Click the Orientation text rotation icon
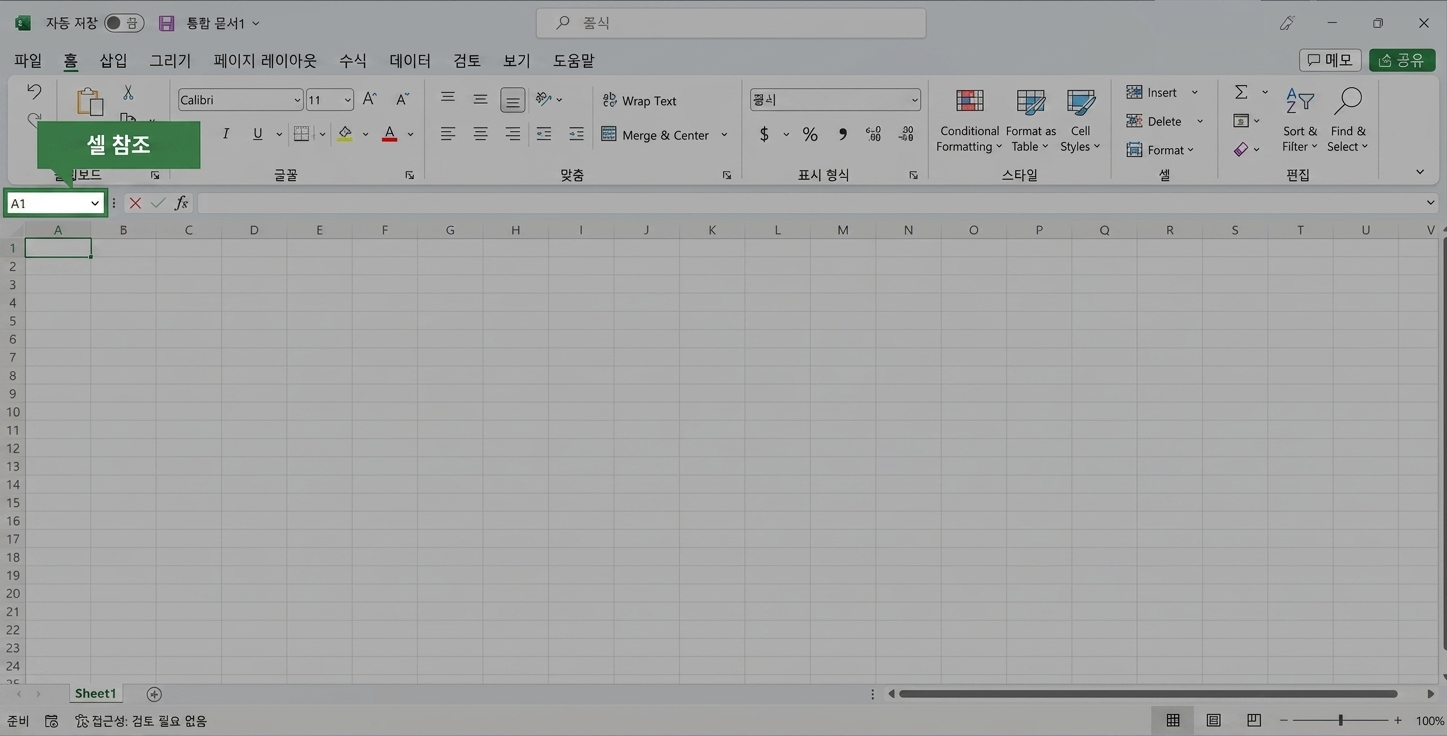The image size is (1447, 736). pyautogui.click(x=545, y=99)
